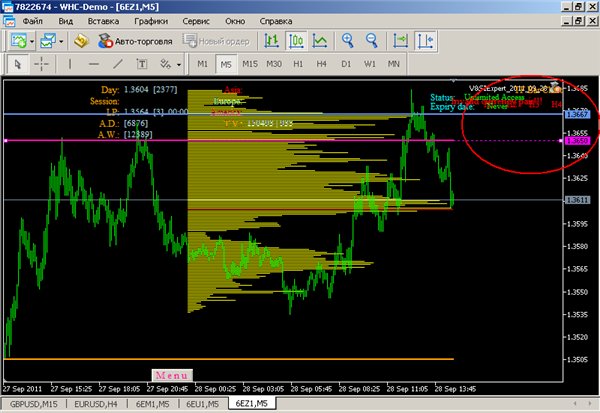Zoom in on the chart
This screenshot has width=600, height=413.
click(x=348, y=41)
